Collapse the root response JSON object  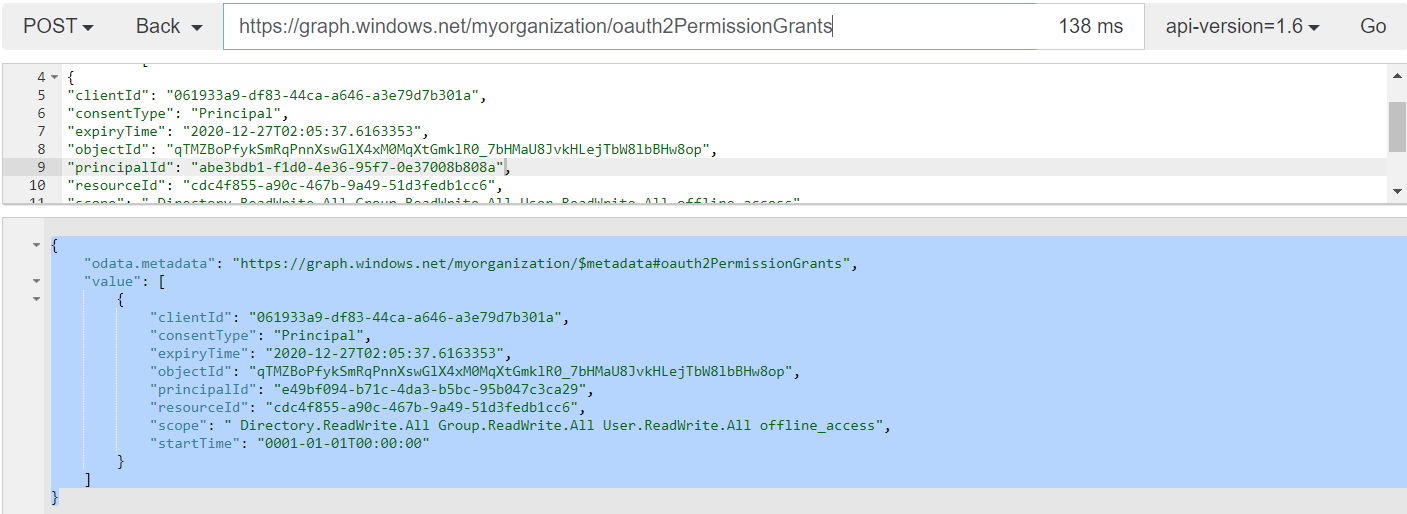(x=37, y=245)
